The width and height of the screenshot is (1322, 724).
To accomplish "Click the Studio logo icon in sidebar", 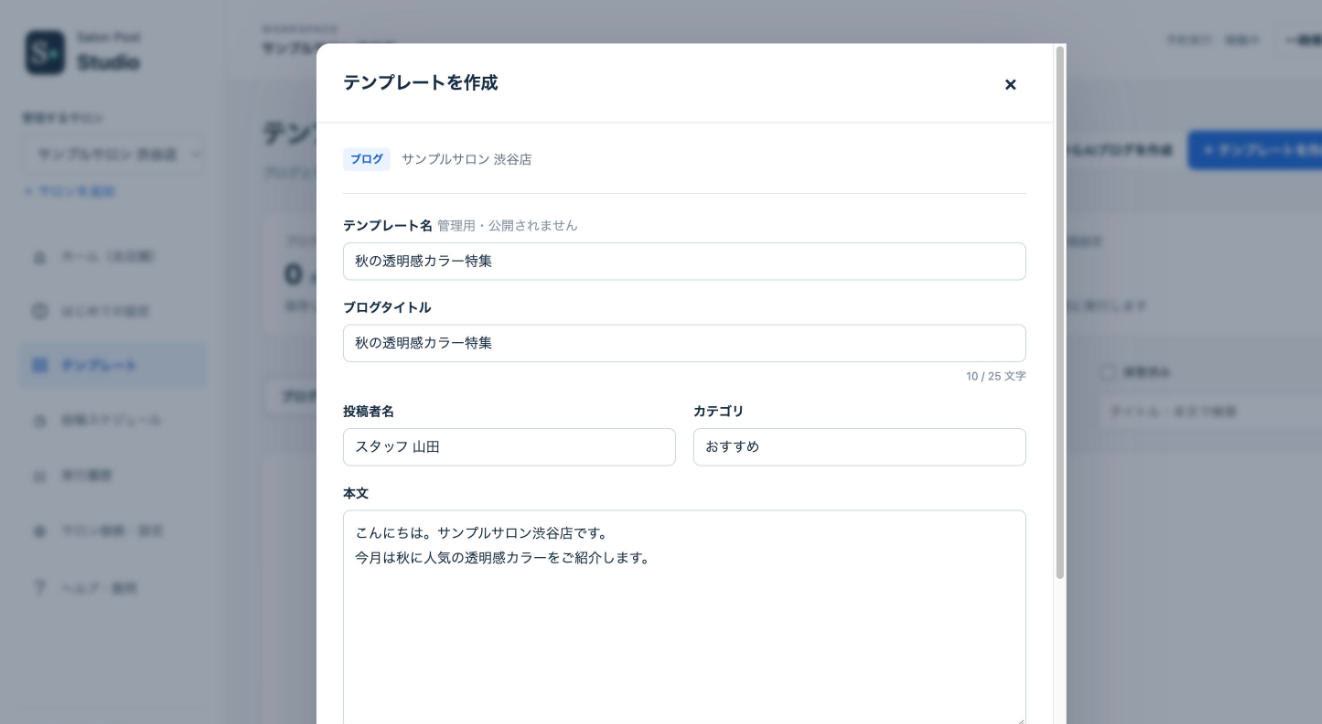I will pyautogui.click(x=45, y=55).
